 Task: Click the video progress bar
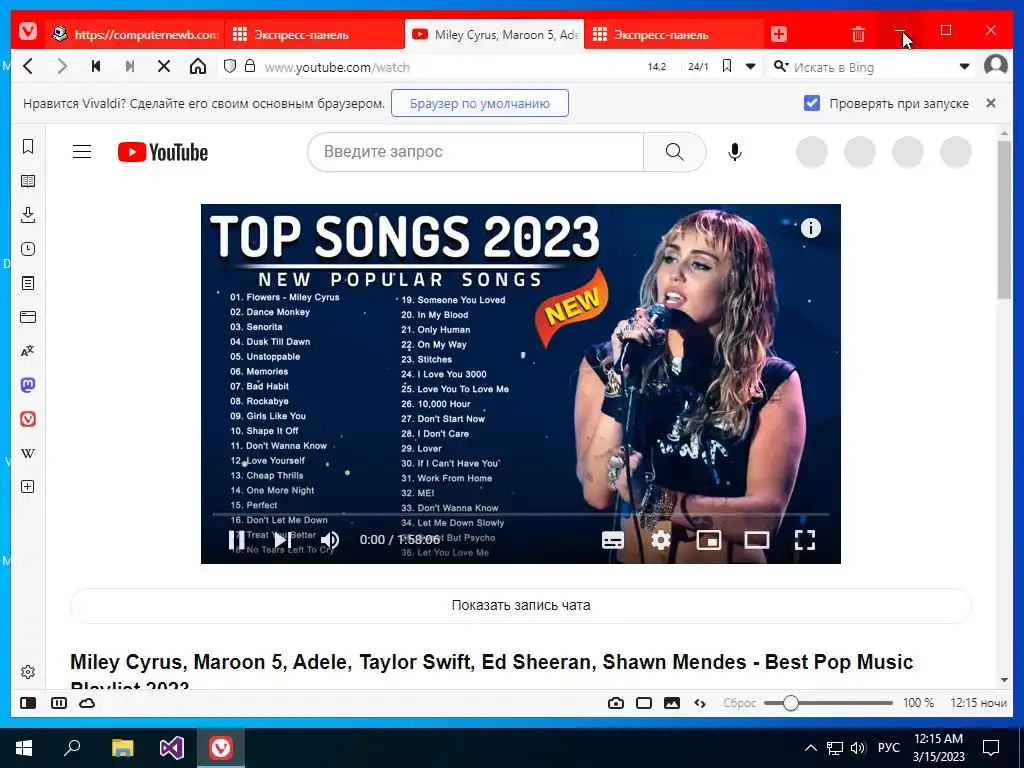520,515
